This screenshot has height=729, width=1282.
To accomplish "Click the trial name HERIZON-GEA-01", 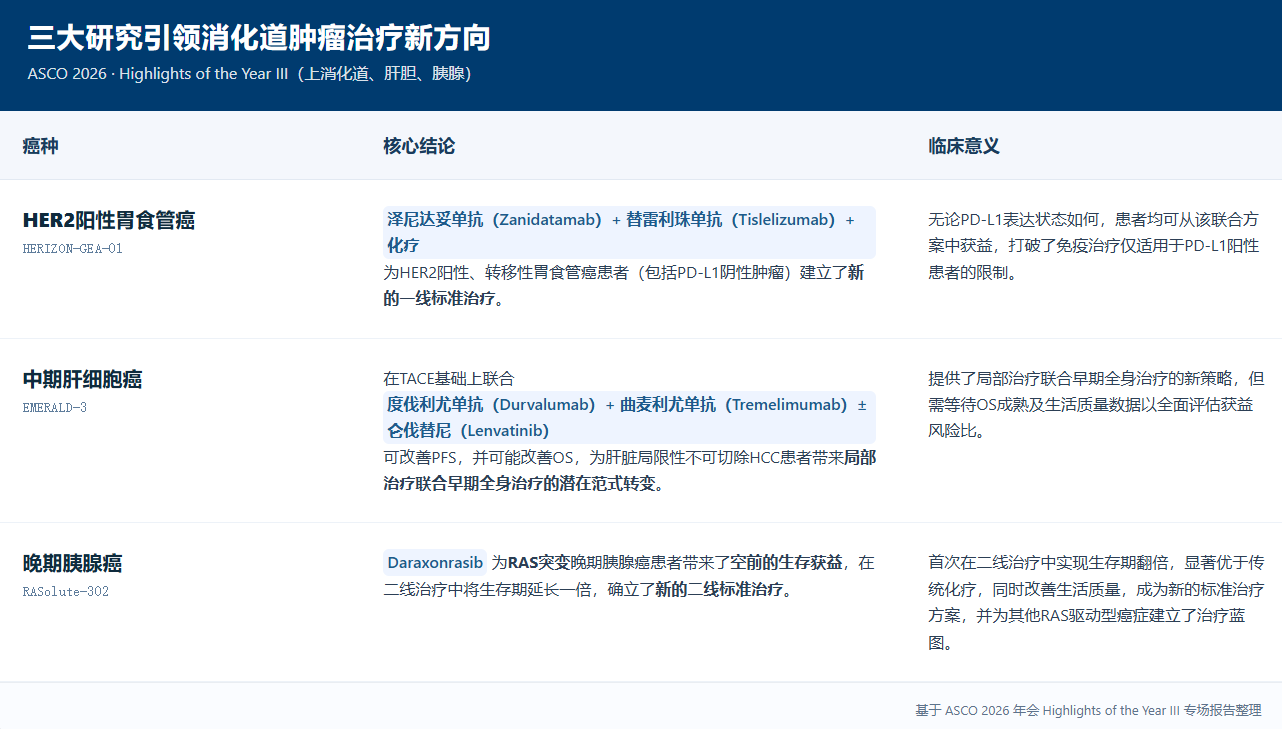I will click(73, 249).
